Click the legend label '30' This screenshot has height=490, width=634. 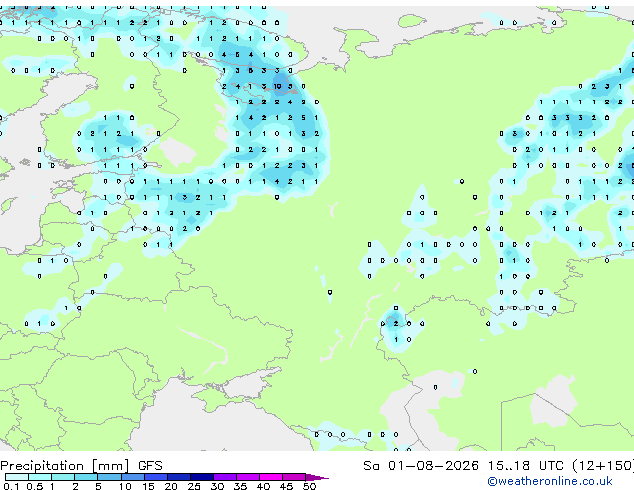pyautogui.click(x=217, y=486)
